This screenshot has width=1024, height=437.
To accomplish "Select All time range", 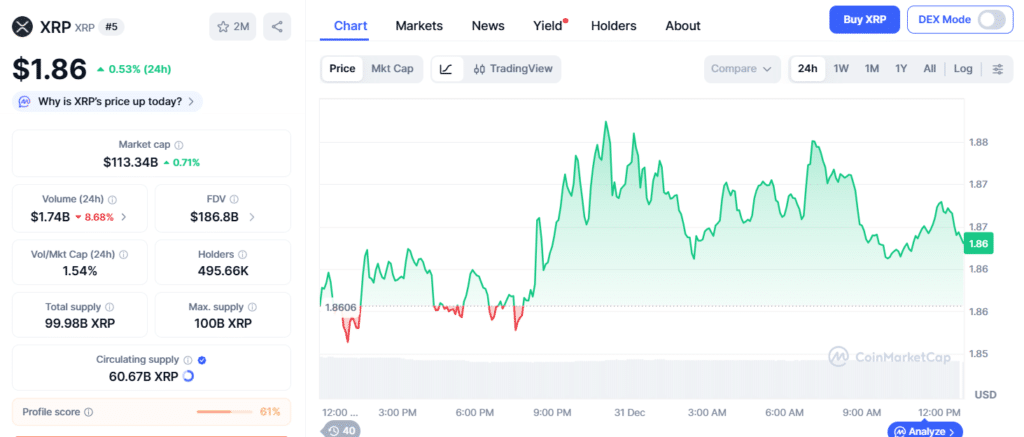I will pyautogui.click(x=929, y=69).
